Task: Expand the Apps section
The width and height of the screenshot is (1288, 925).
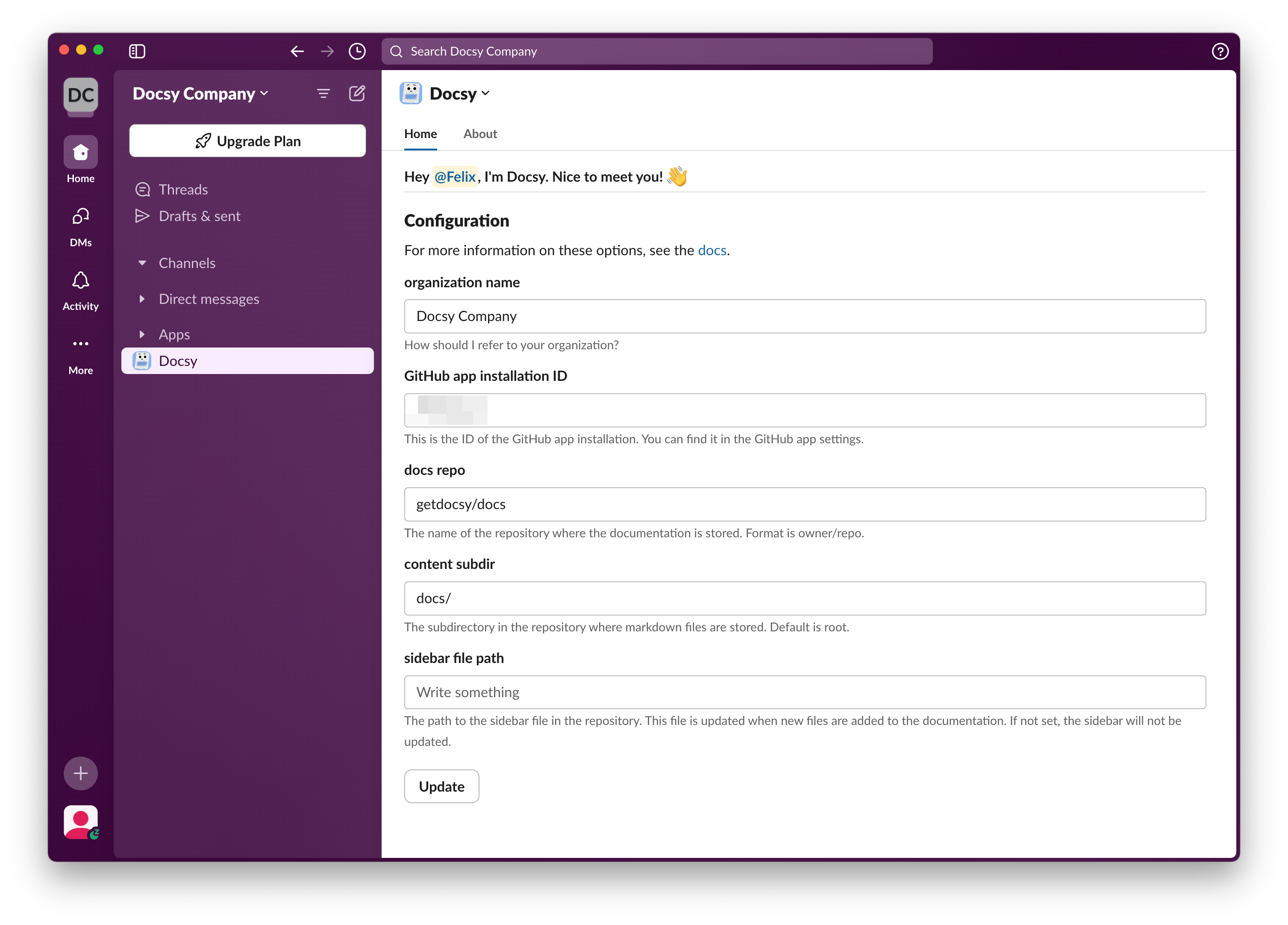Action: [142, 334]
